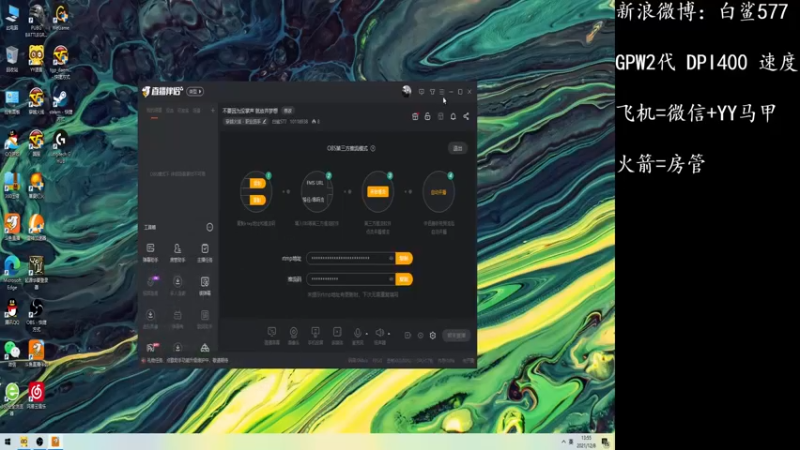Edit the category tag with pencil icon

point(246,121)
